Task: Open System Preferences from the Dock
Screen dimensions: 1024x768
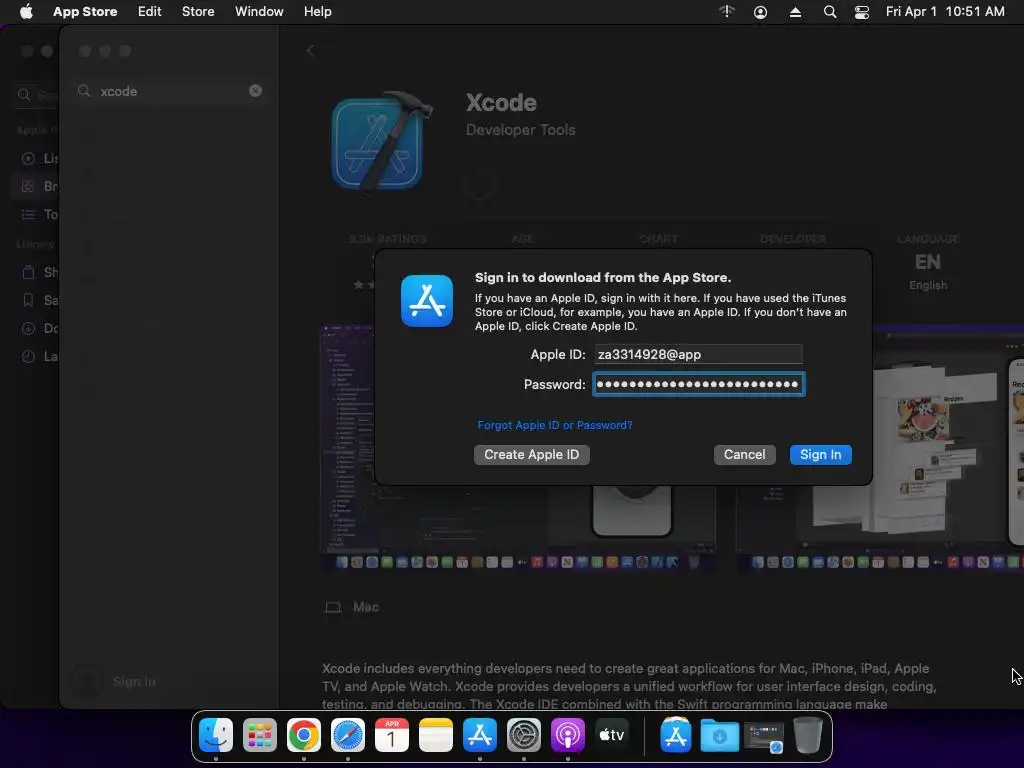Action: pyautogui.click(x=524, y=735)
